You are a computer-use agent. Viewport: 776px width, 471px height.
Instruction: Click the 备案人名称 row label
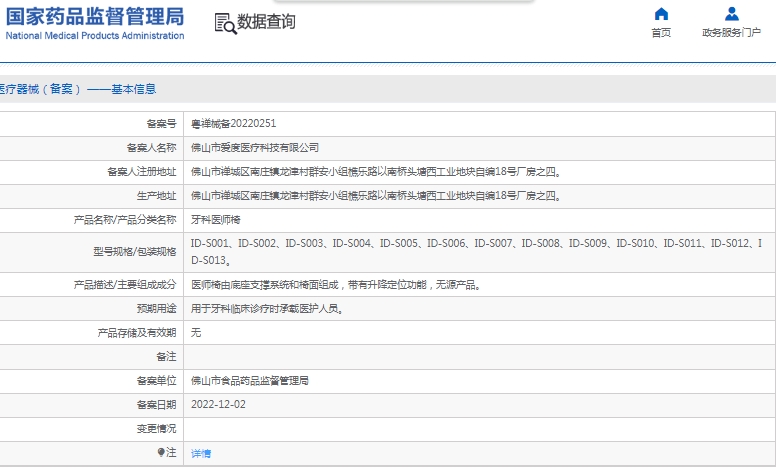click(151, 147)
